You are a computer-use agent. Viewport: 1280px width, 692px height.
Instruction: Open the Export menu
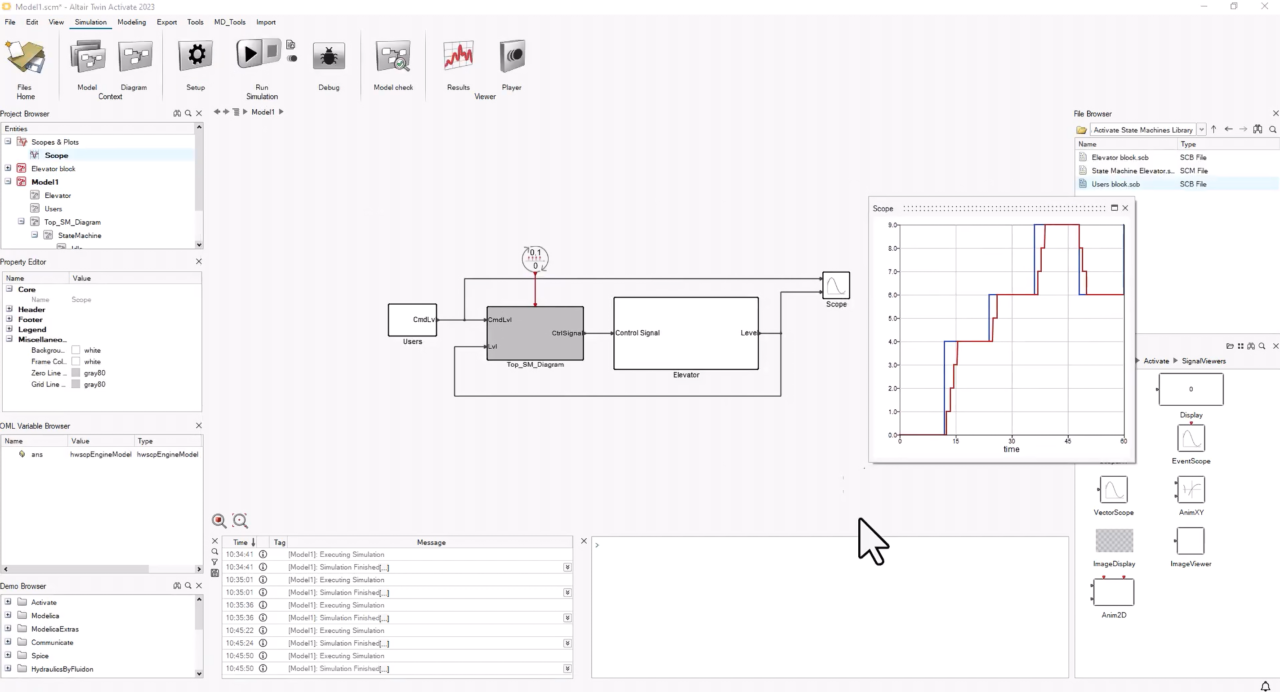click(x=167, y=22)
